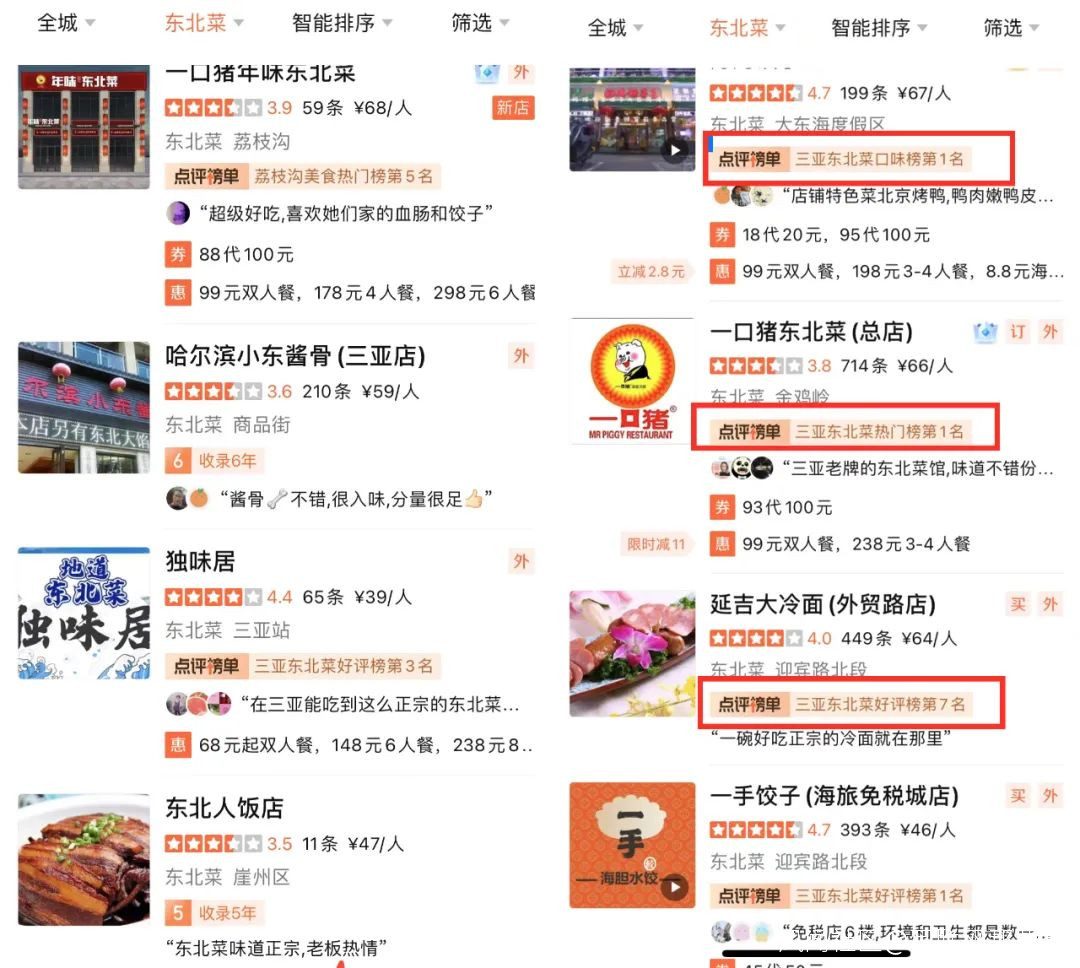Open the 东北人饭店 listing title
This screenshot has width=1080, height=968.
(x=225, y=807)
